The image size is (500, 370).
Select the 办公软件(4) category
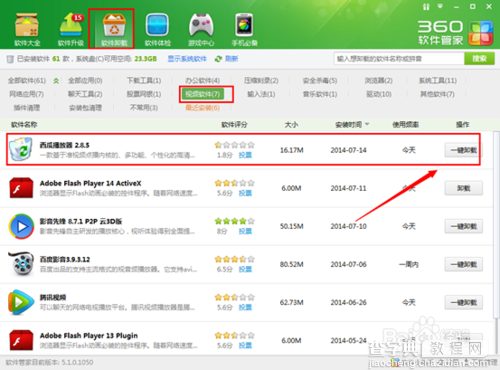[x=203, y=81]
